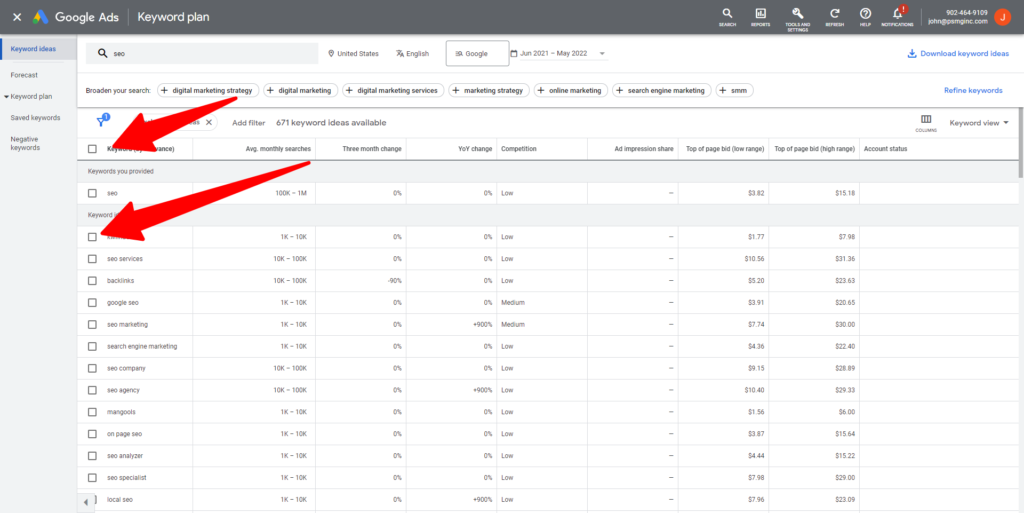This screenshot has width=1024, height=513.
Task: Add digital marketing strategy suggestion
Action: pos(207,91)
